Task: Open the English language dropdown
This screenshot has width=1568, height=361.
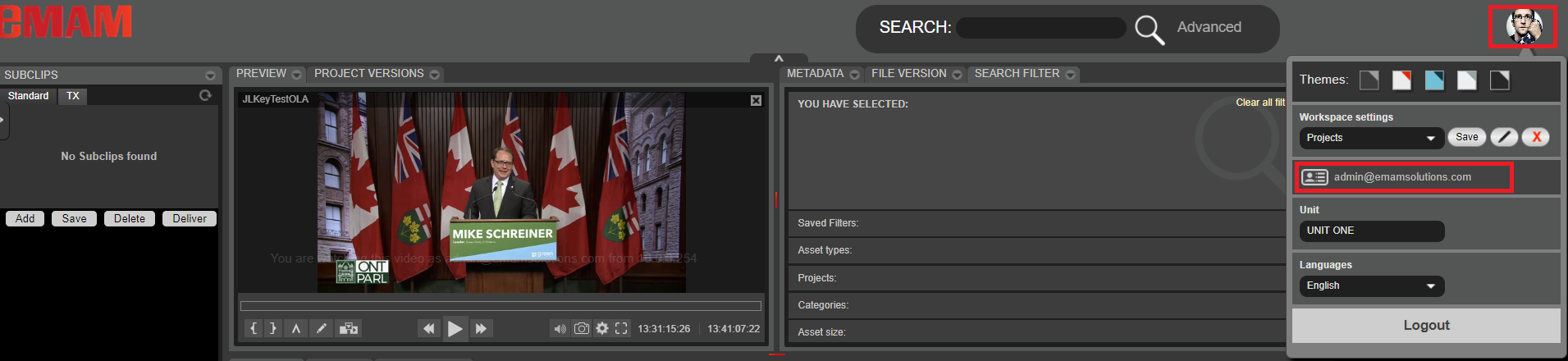Action: pyautogui.click(x=1371, y=286)
